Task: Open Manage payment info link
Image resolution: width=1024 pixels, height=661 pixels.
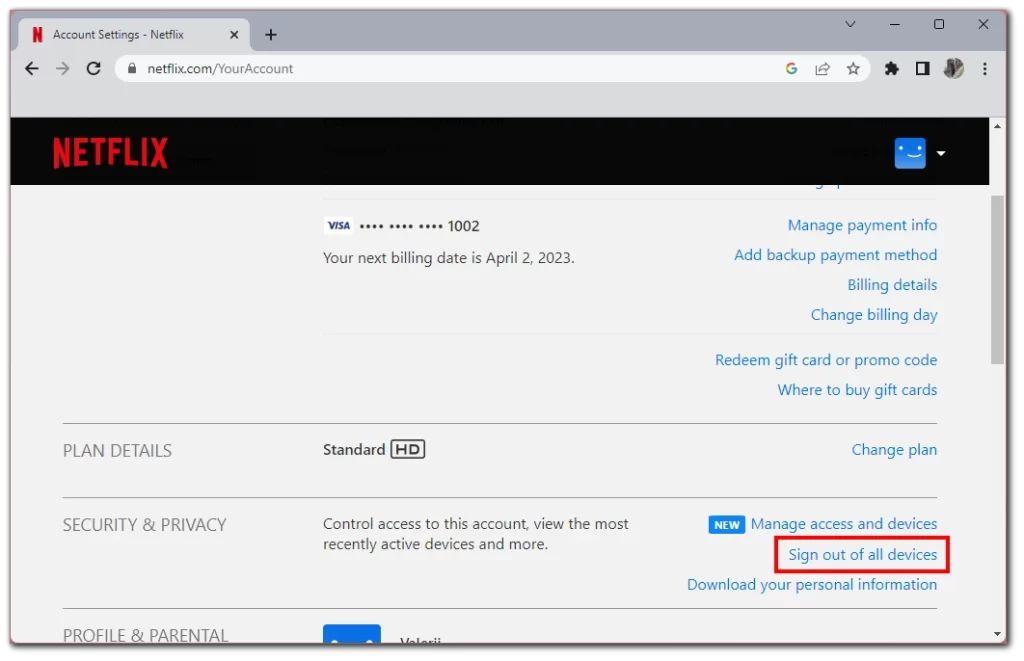Action: [862, 225]
